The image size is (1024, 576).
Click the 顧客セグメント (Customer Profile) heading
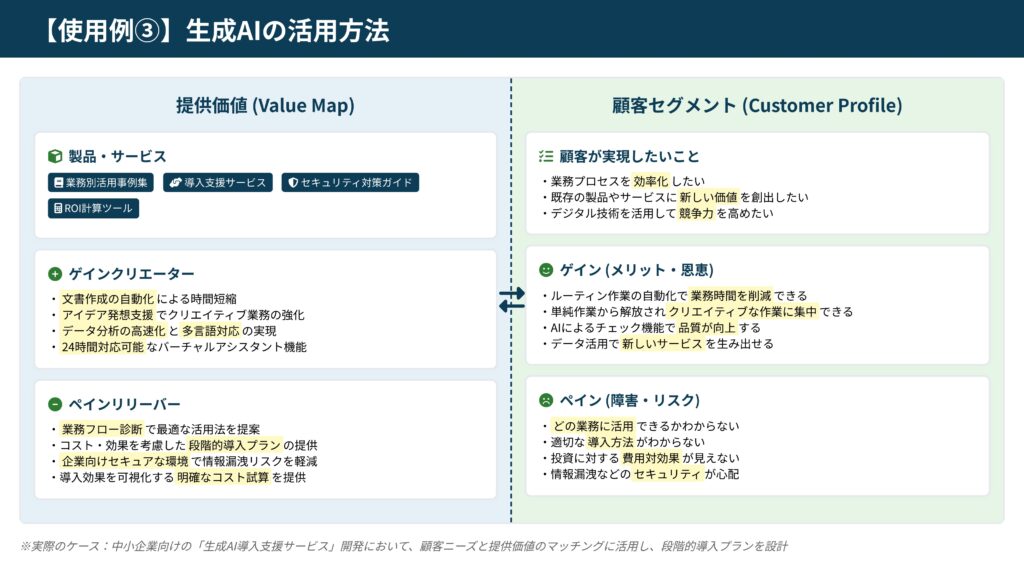[757, 106]
